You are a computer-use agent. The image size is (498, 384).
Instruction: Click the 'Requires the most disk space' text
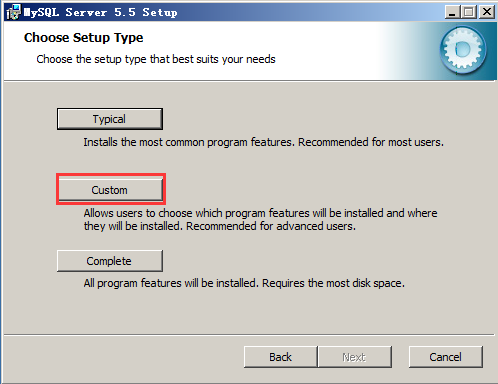pos(333,283)
